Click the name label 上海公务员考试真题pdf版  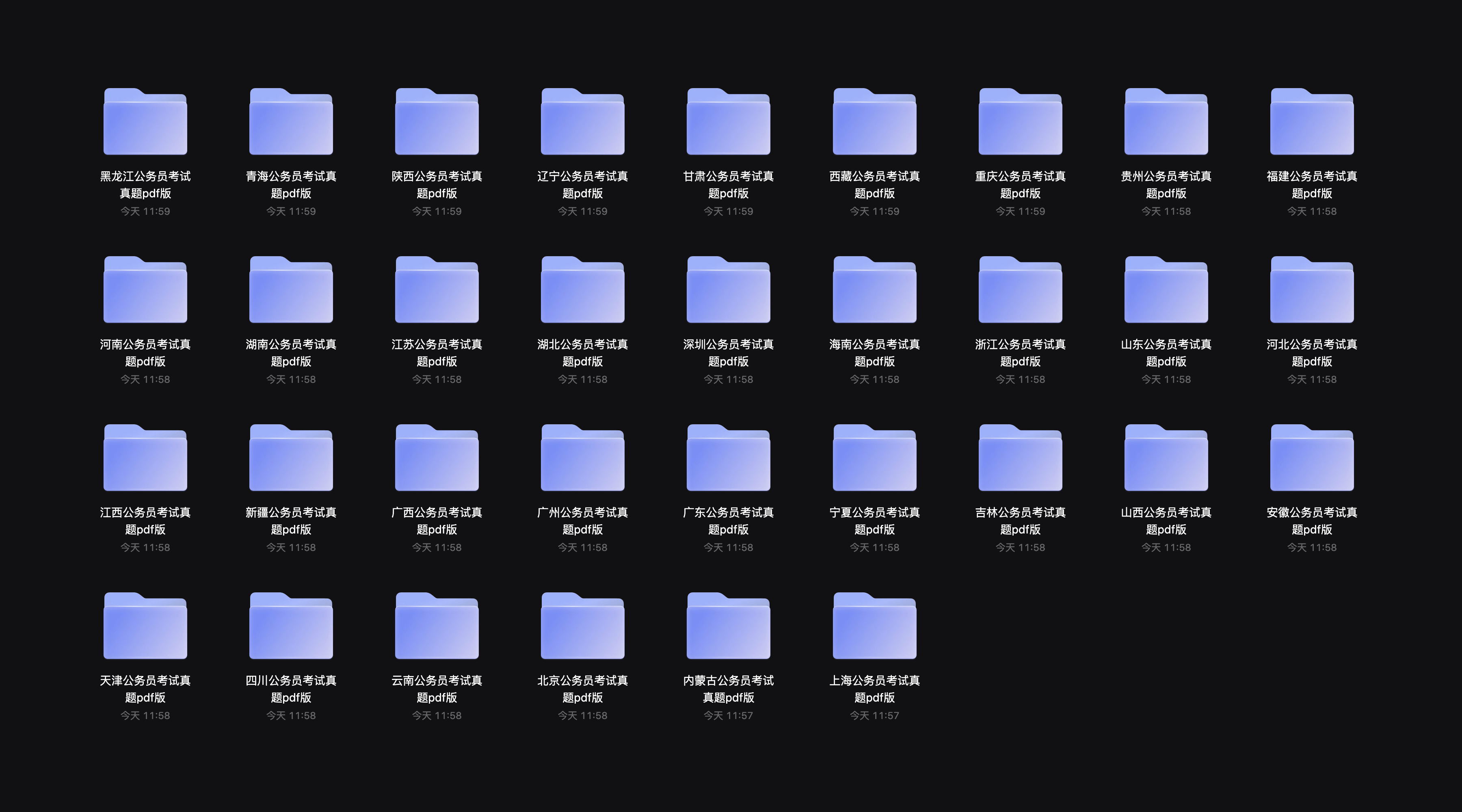(x=875, y=688)
